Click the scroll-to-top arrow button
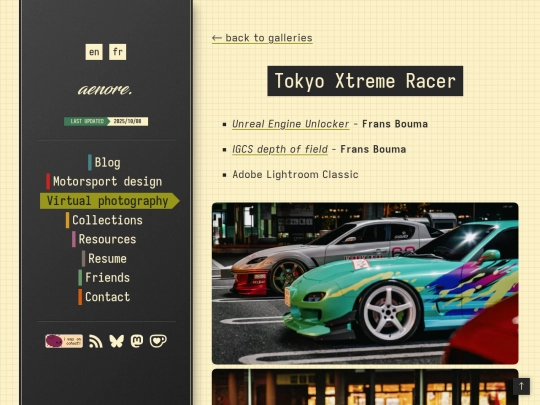 tap(521, 386)
